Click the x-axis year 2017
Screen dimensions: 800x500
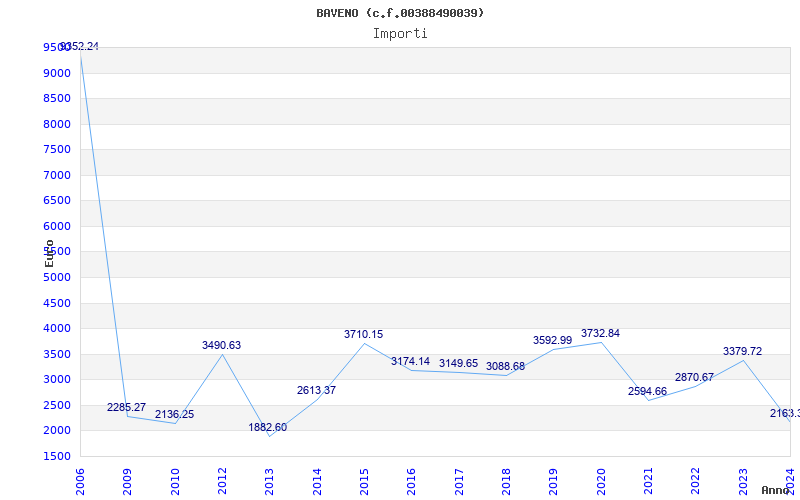click(x=459, y=482)
